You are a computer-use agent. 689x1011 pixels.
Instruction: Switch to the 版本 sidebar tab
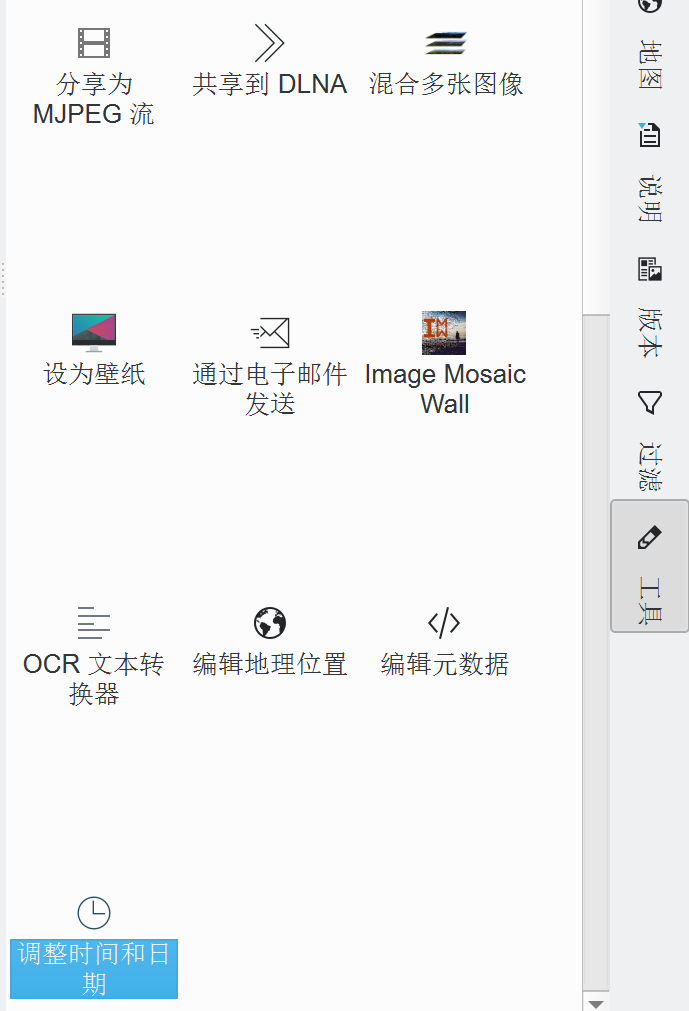click(x=649, y=312)
